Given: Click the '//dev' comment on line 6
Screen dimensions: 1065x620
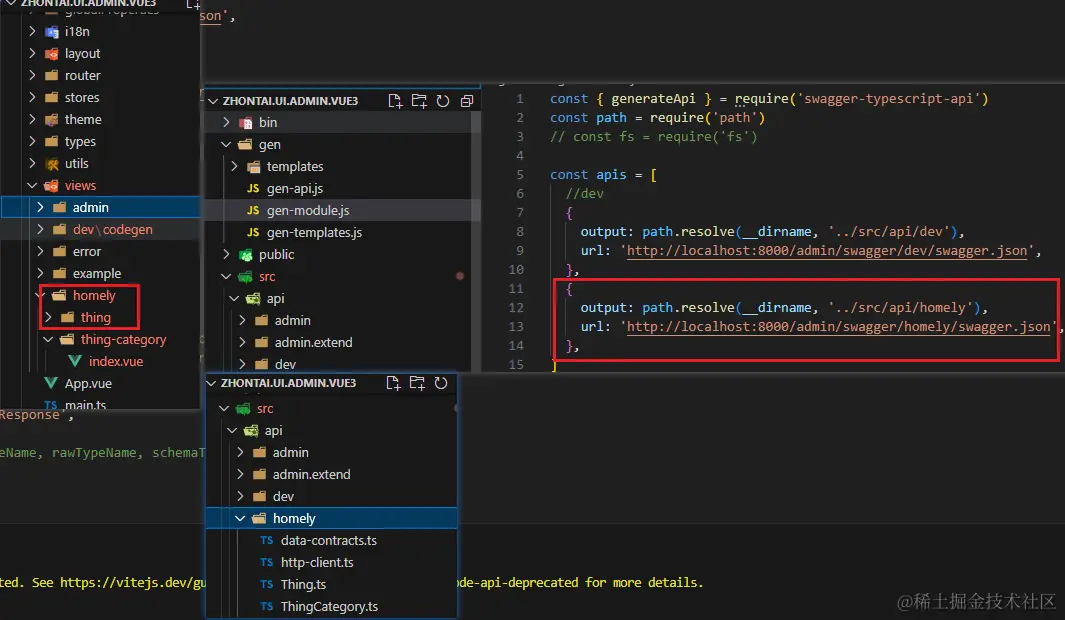Looking at the screenshot, I should (x=584, y=194).
